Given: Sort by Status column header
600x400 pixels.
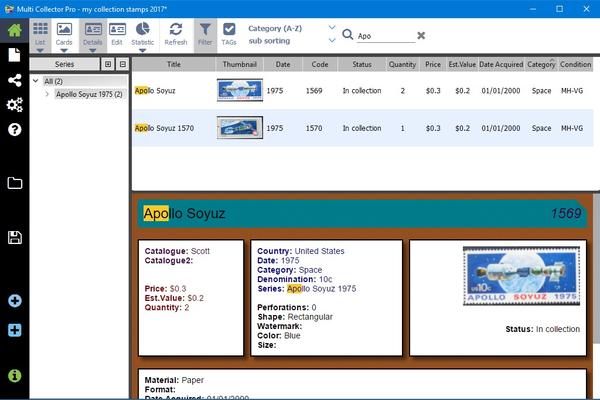Looking at the screenshot, I should tap(362, 64).
